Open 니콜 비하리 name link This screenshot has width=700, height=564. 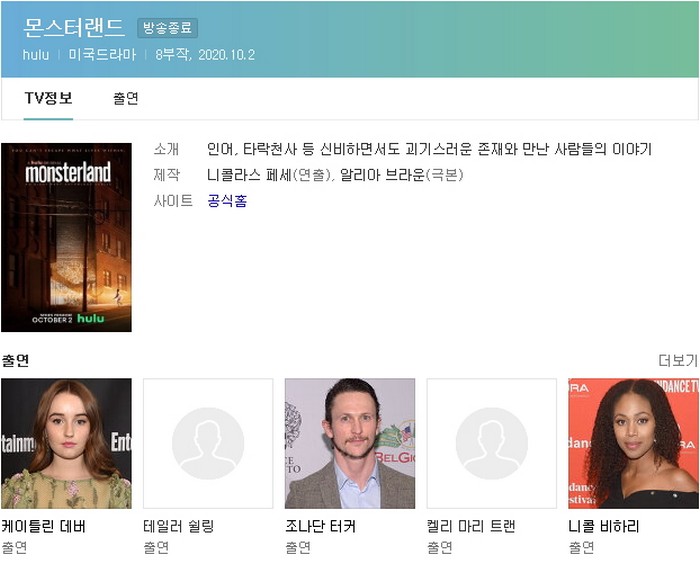[x=604, y=526]
